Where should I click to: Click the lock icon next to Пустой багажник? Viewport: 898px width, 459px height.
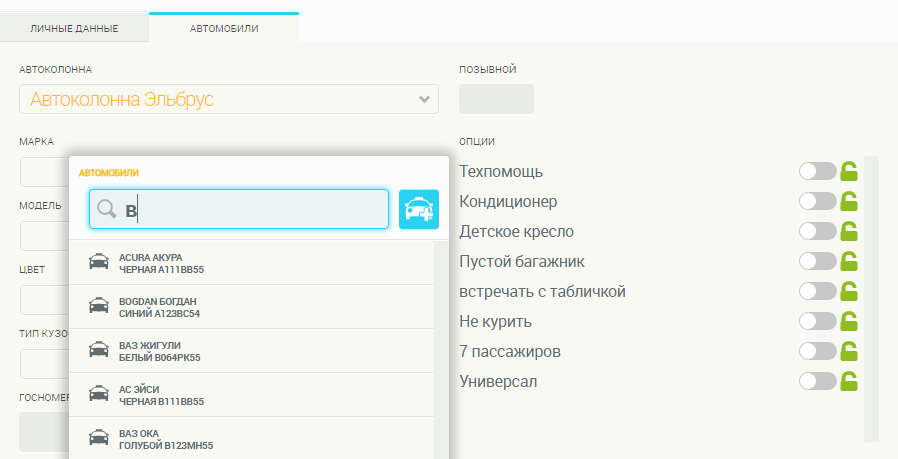849,262
